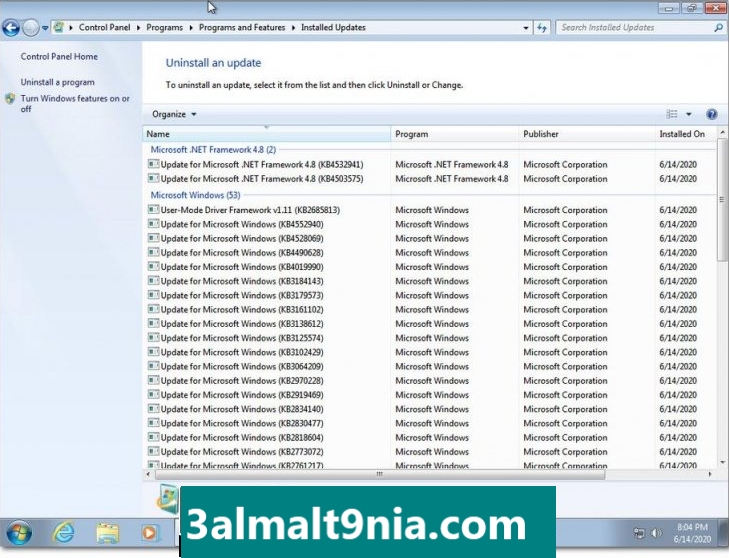Launch Windows Media Player from taskbar
Viewport: 729px width, 558px height.
pos(149,533)
